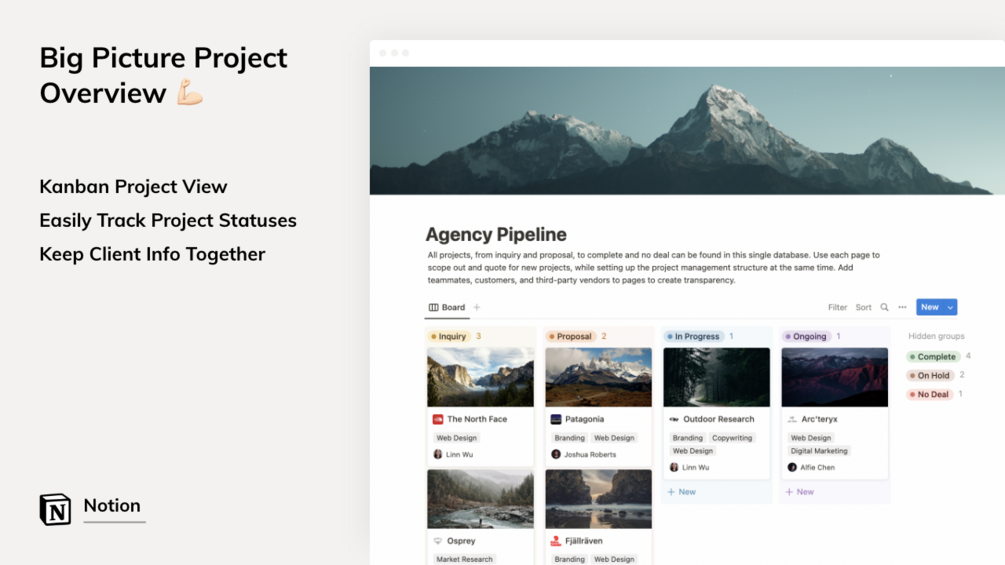
Task: Click the Patagonia logo icon
Action: (556, 419)
